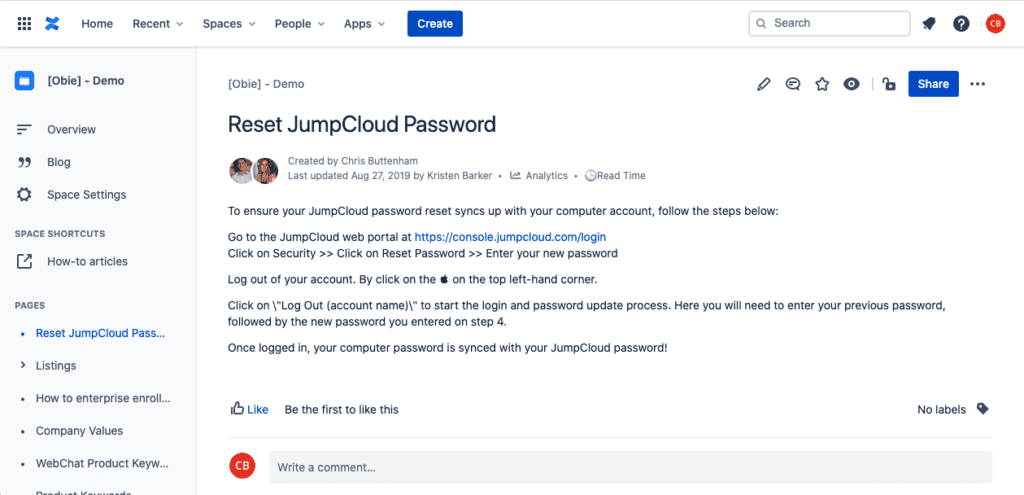Go to Home in top navigation
The image size is (1024, 495).
97,24
